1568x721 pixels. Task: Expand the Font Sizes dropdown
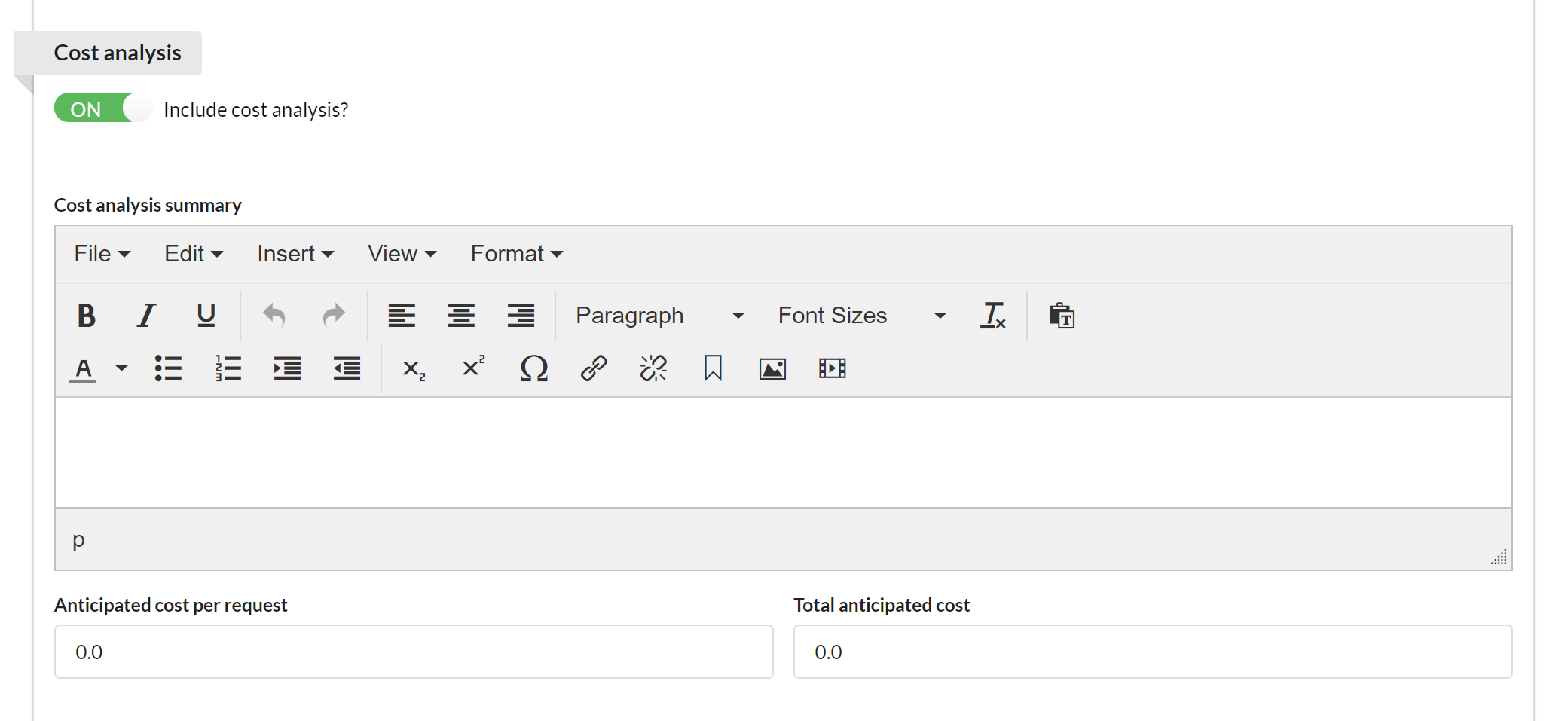click(x=861, y=316)
